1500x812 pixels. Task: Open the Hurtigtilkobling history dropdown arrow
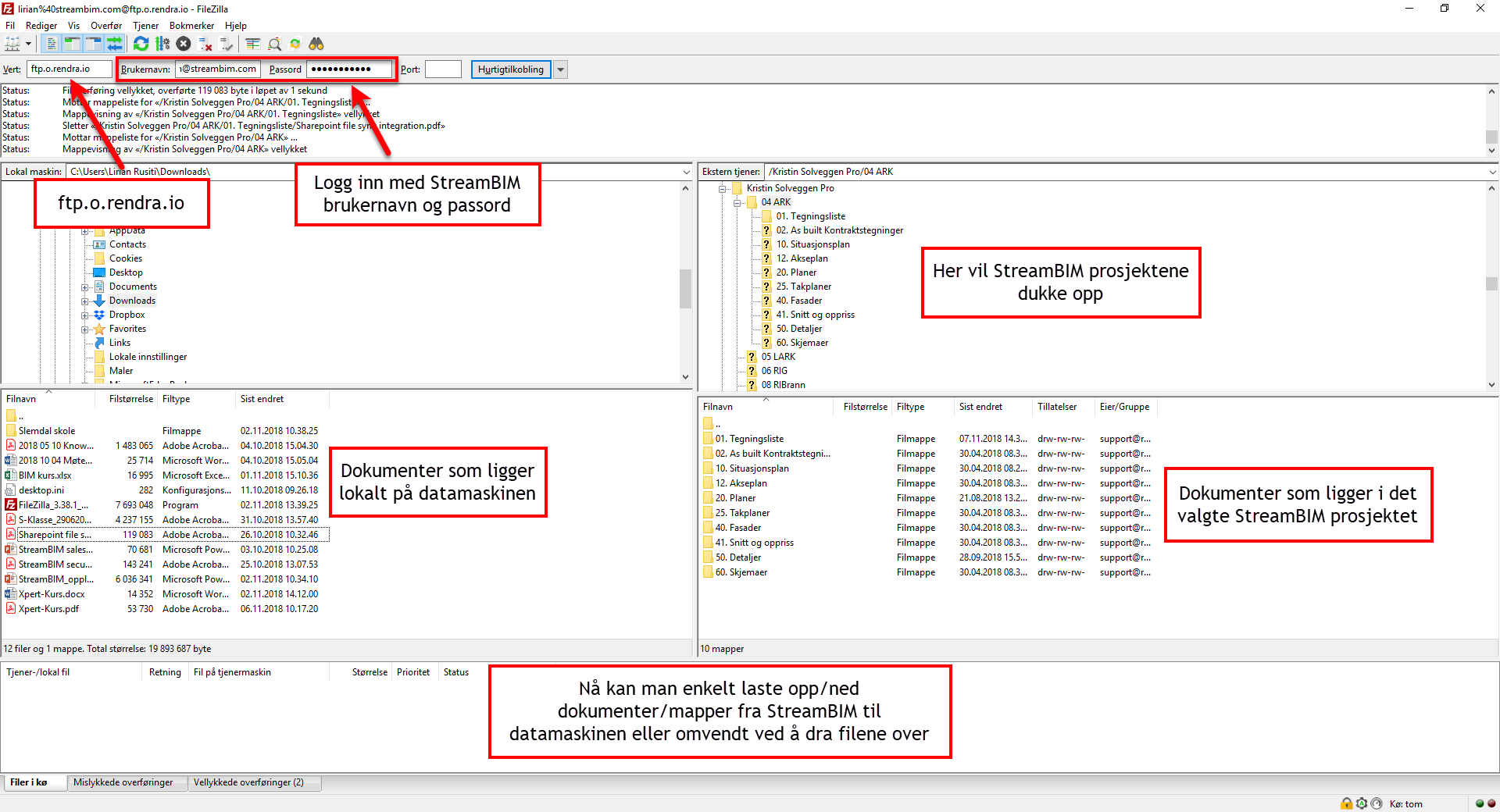tap(560, 69)
